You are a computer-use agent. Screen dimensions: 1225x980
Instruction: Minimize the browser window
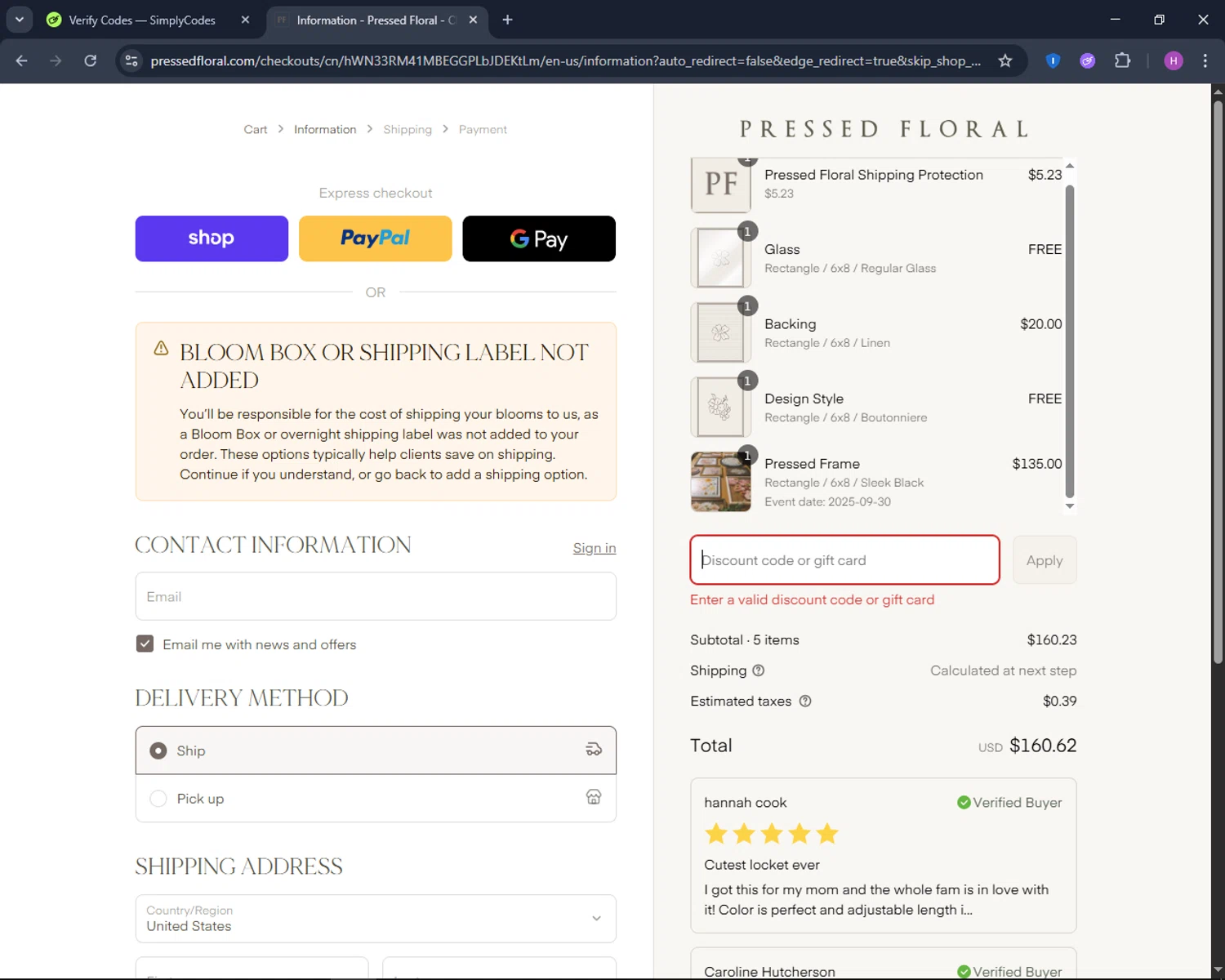pos(1115,20)
